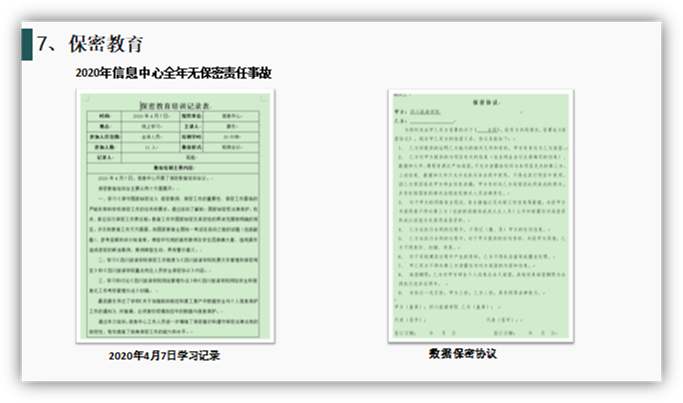
Task: Open the 保密协议 document thumbnail
Action: tap(481, 216)
